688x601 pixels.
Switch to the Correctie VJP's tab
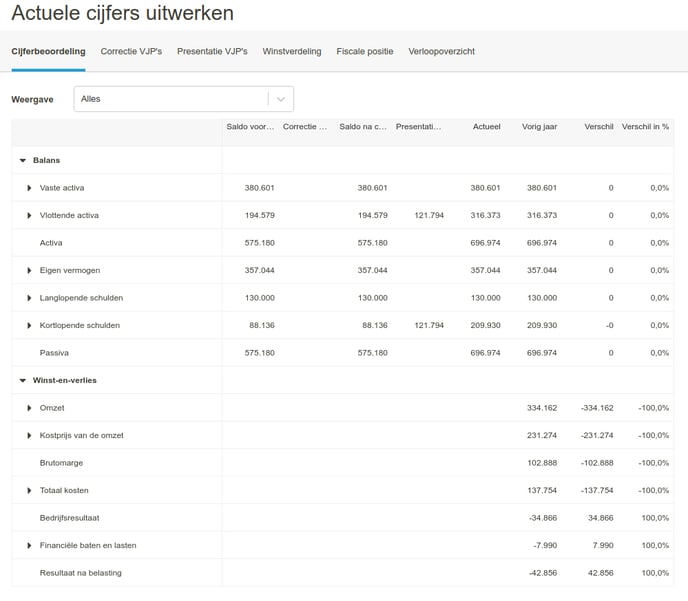tap(131, 51)
